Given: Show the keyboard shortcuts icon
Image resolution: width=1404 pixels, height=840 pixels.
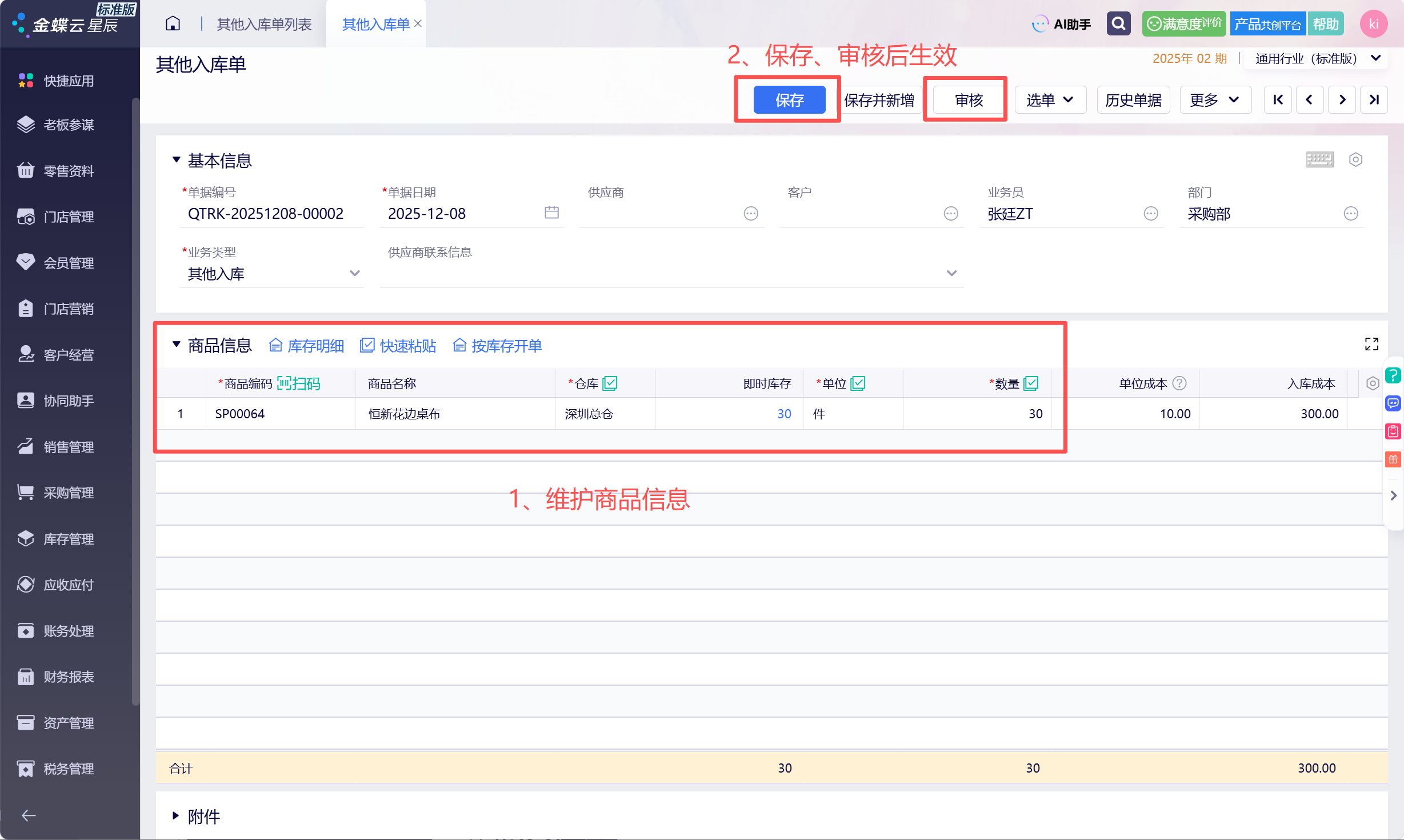Looking at the screenshot, I should (x=1319, y=159).
